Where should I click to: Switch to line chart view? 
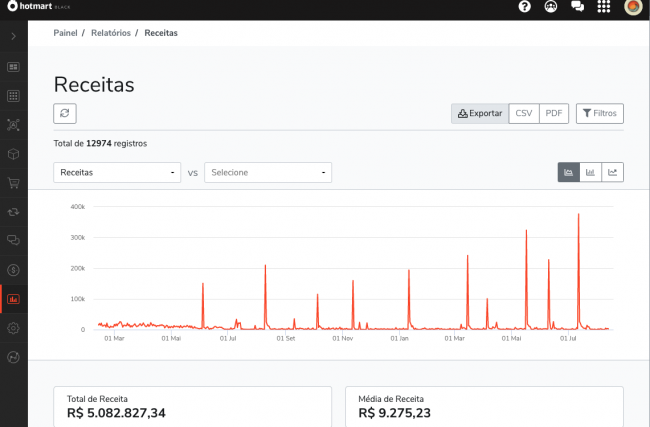[x=612, y=172]
